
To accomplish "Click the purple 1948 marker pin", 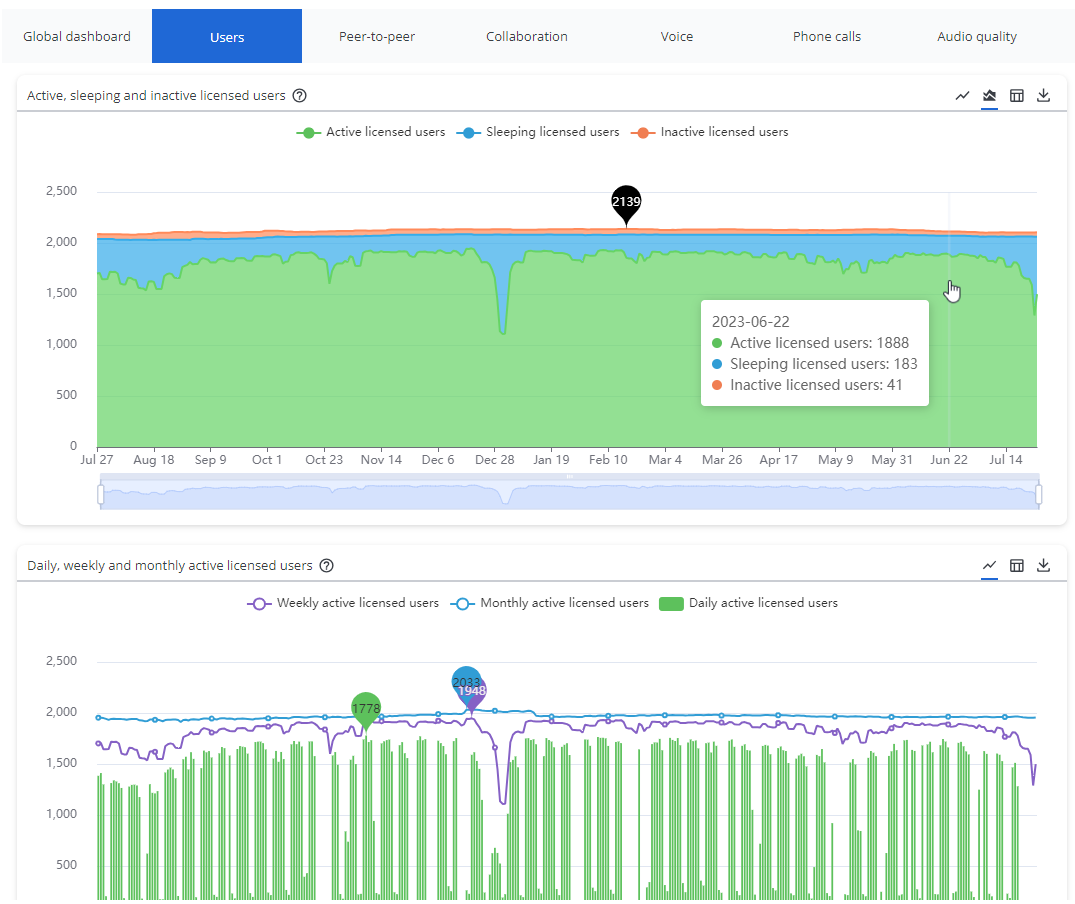I will pos(474,692).
